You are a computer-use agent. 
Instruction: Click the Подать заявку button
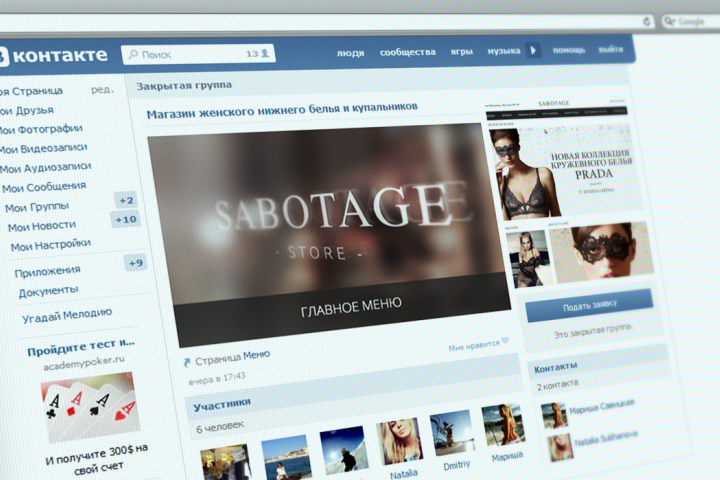589,305
